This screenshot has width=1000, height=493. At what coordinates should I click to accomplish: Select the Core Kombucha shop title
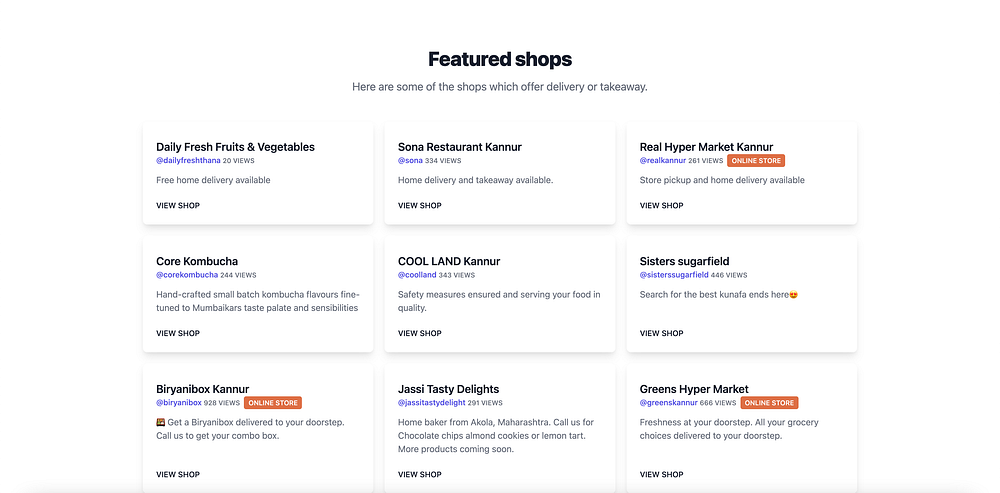(197, 261)
